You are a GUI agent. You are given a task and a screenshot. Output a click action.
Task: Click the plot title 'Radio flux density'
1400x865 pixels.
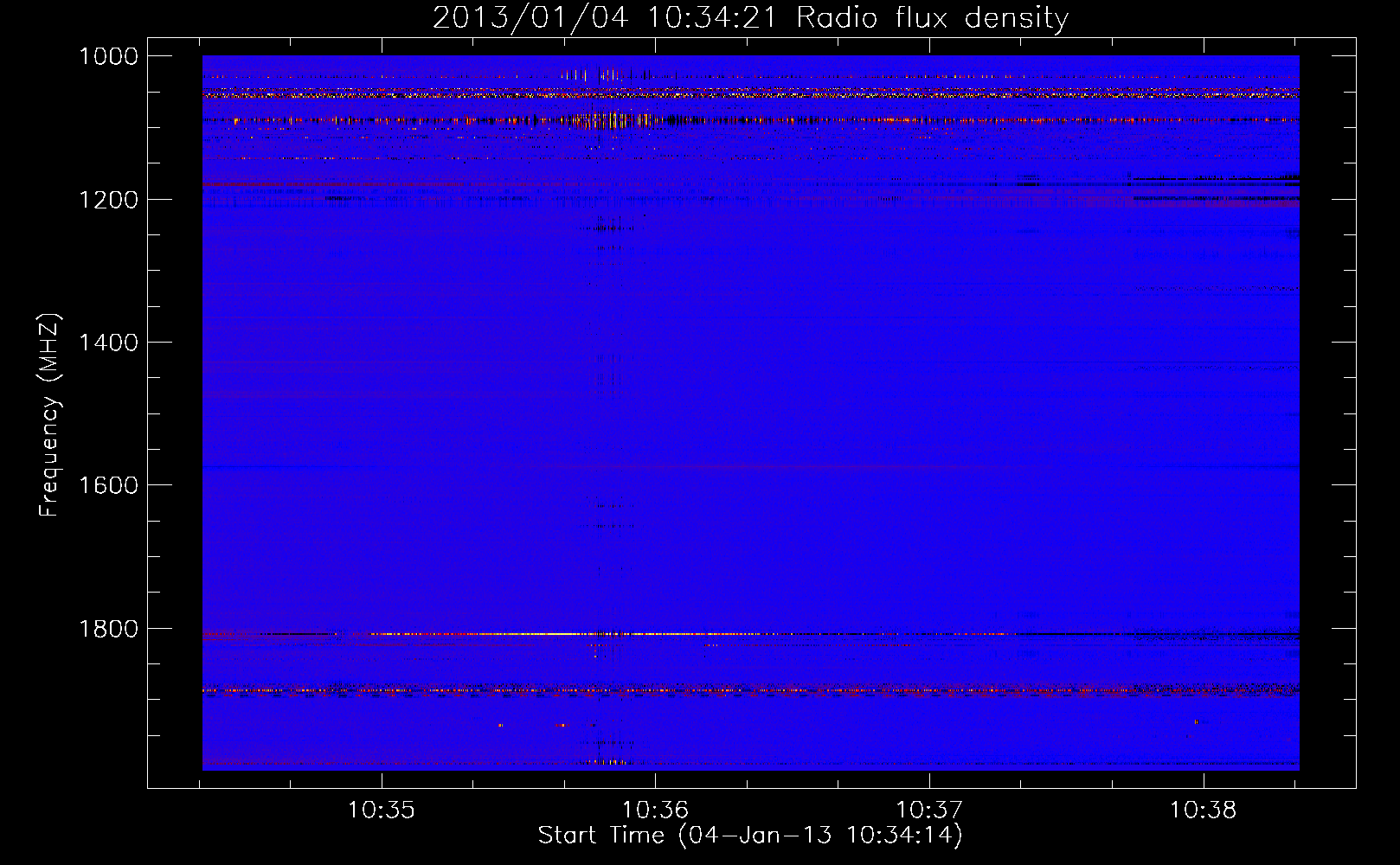[x=750, y=17]
